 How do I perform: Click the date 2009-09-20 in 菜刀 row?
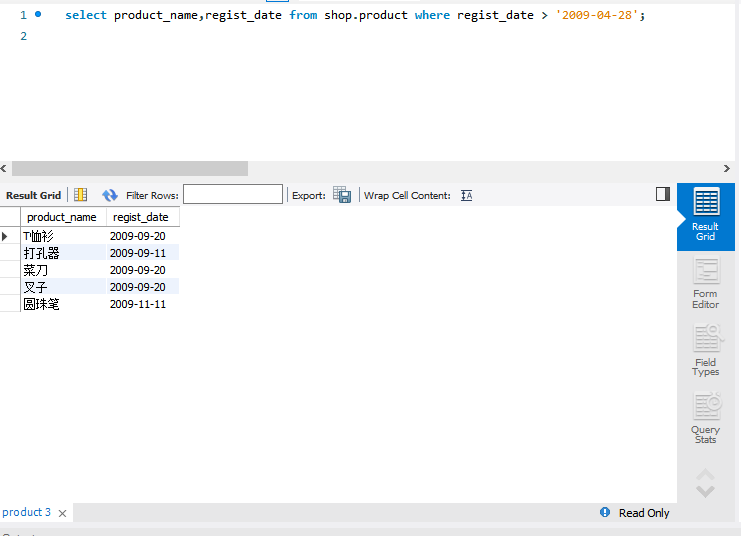pos(143,270)
